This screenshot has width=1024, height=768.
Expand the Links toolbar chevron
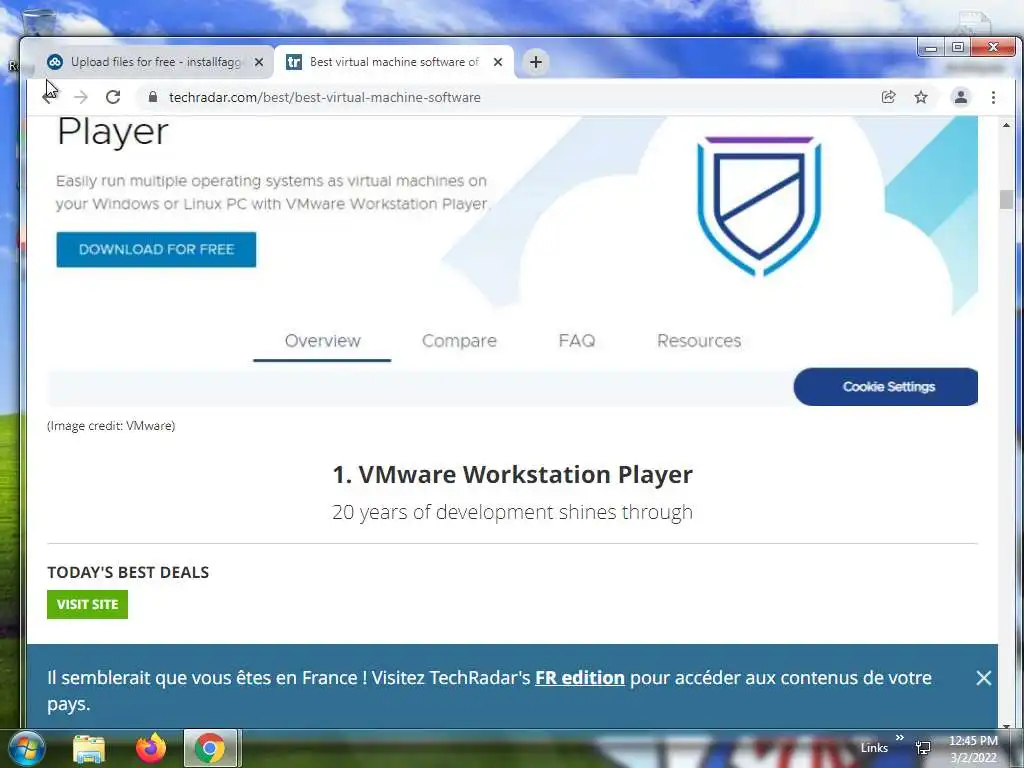900,738
